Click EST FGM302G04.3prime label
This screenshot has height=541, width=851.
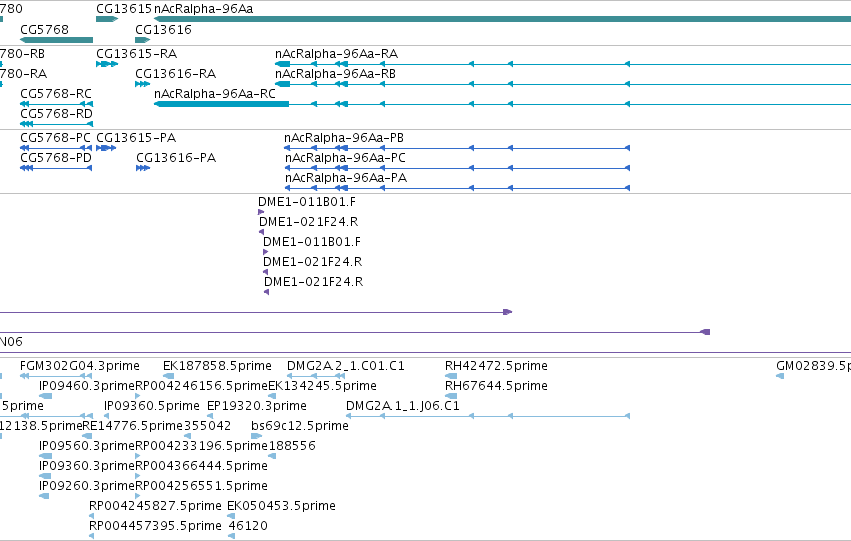(x=80, y=366)
